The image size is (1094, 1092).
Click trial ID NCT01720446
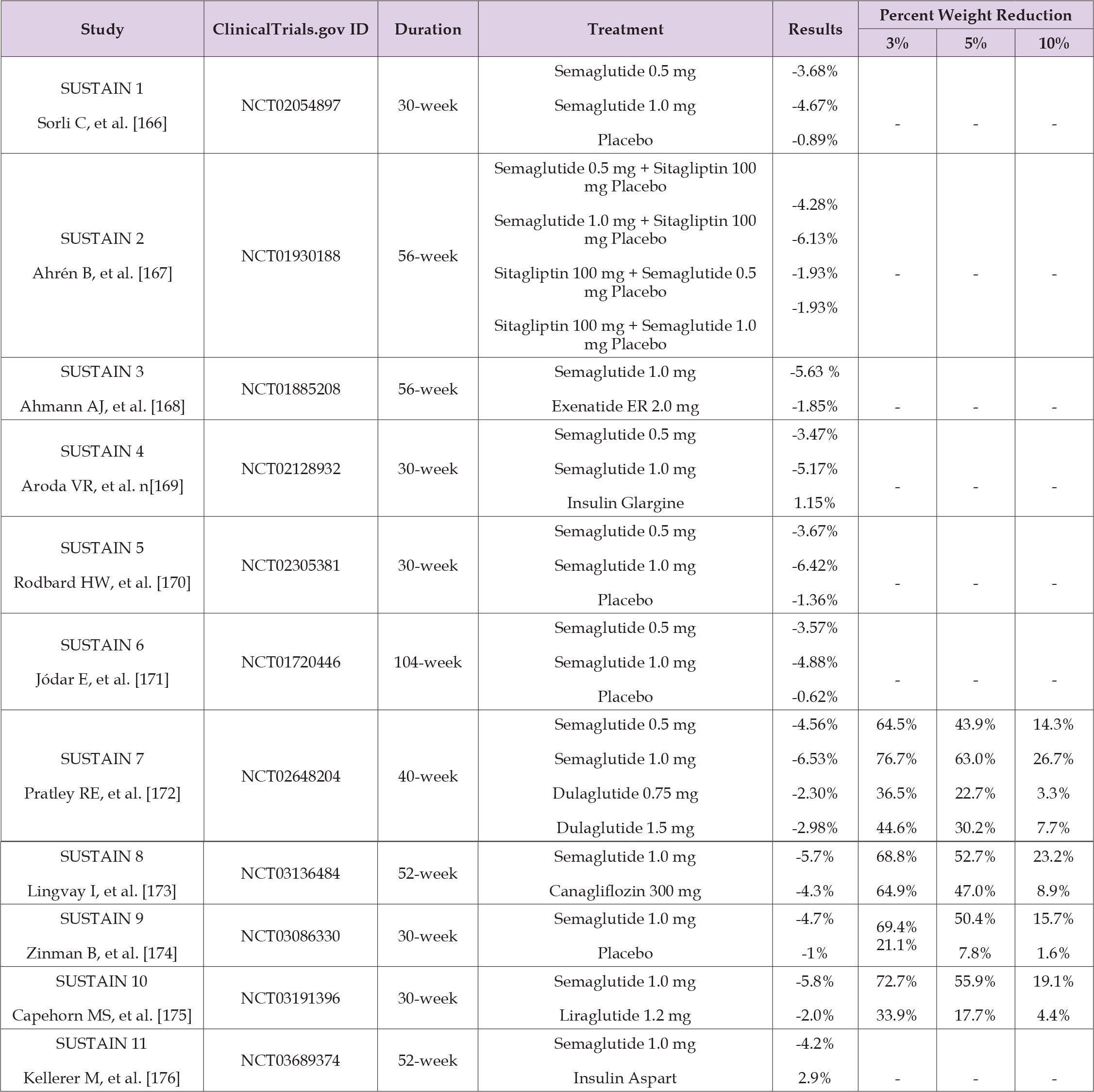(290, 662)
